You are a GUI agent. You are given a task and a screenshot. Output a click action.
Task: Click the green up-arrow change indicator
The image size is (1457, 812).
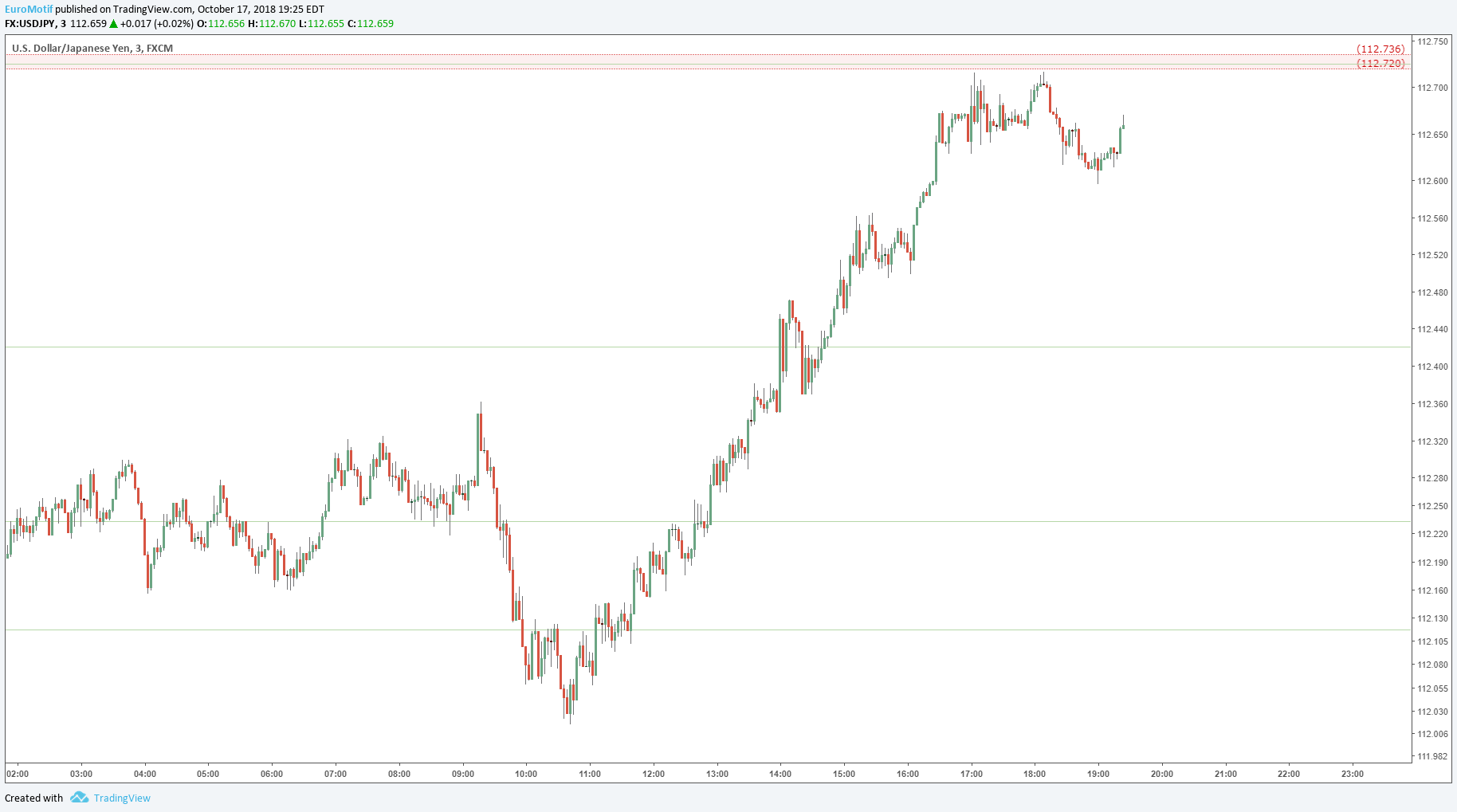pos(114,24)
